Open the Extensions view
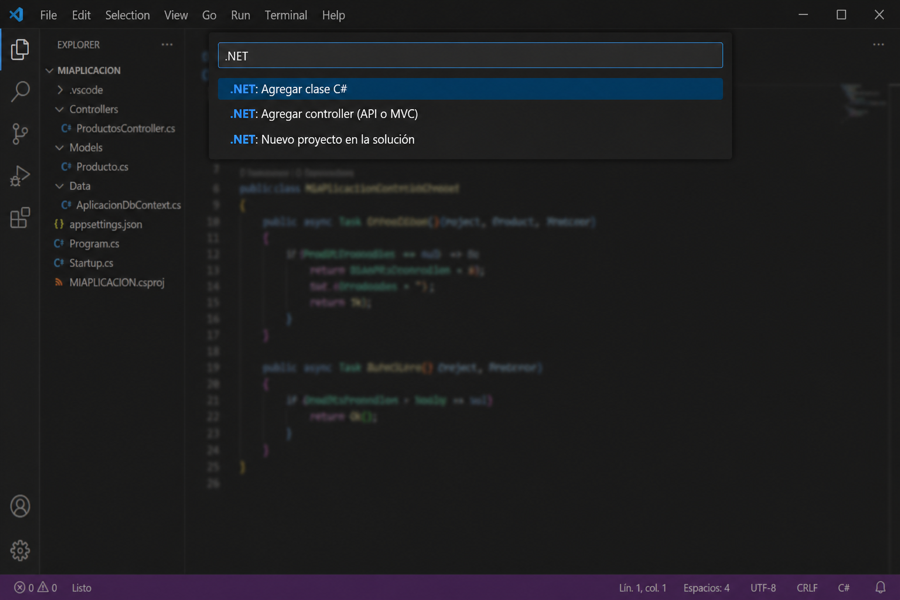 pyautogui.click(x=20, y=218)
